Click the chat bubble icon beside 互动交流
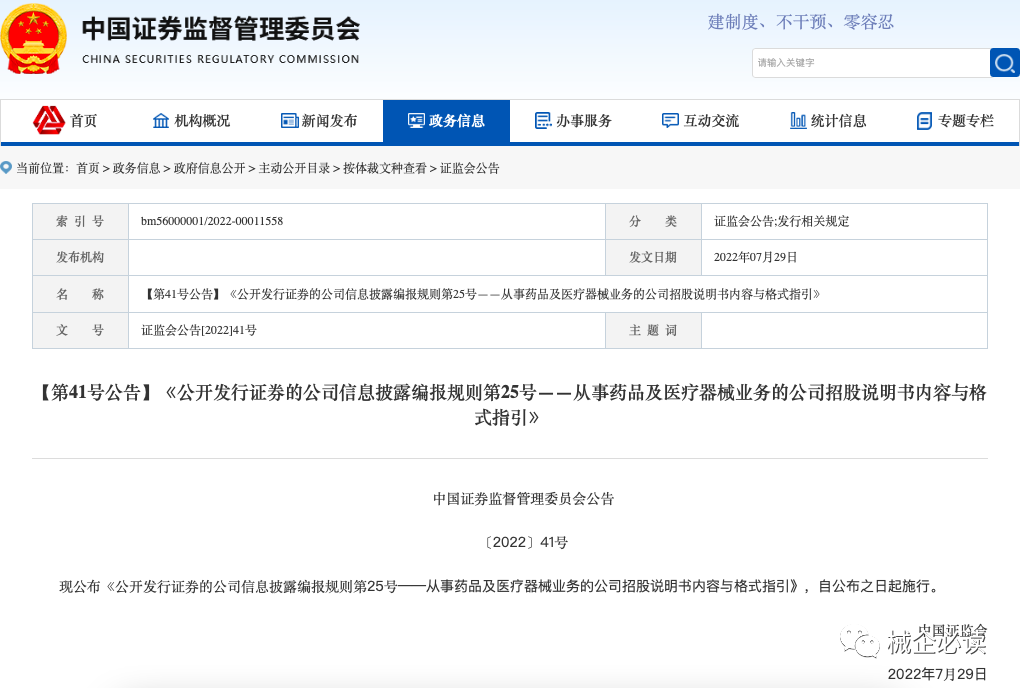The image size is (1020, 688). pyautogui.click(x=670, y=121)
